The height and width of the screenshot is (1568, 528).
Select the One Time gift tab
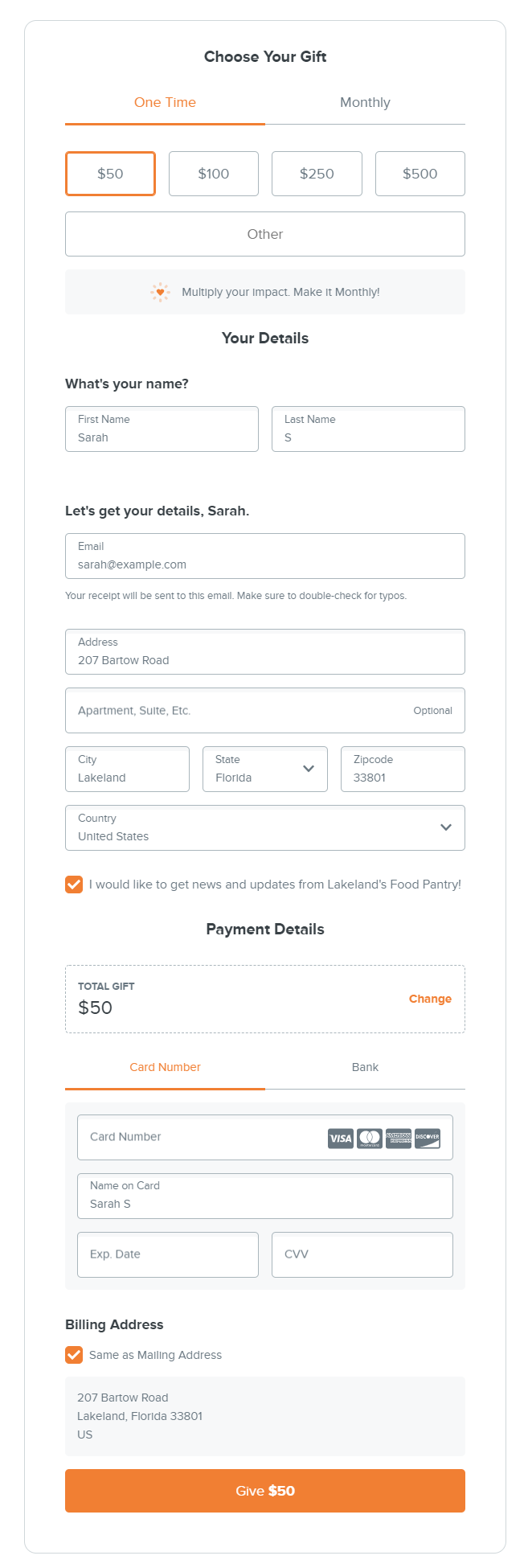tap(165, 103)
